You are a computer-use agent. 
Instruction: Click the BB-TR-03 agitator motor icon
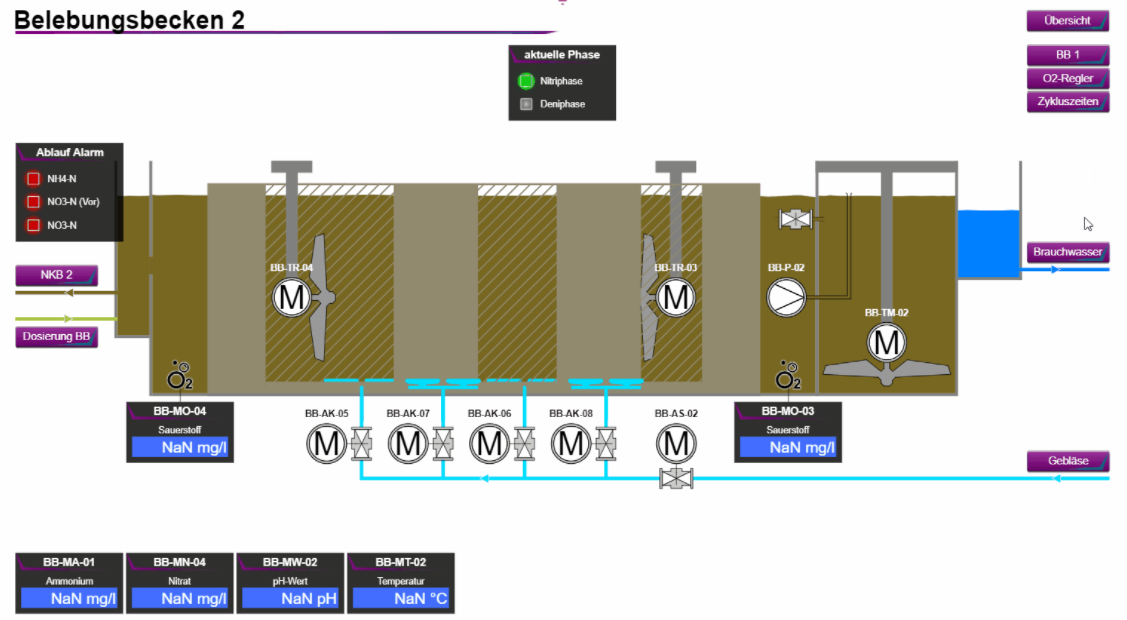pos(676,297)
